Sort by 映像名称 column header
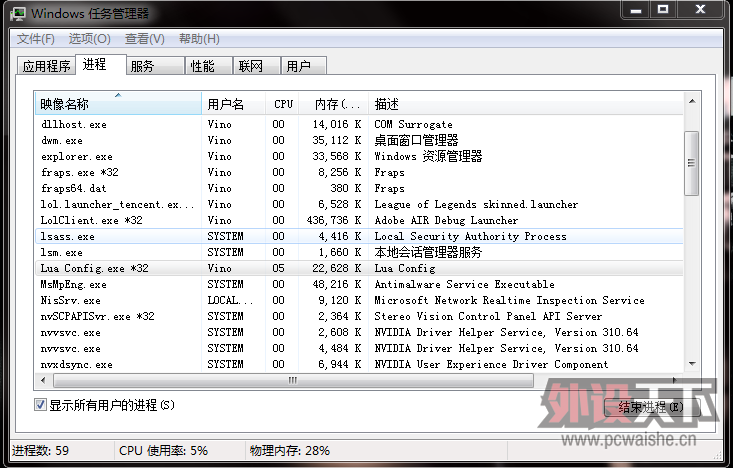This screenshot has height=468, width=733. click(x=118, y=103)
